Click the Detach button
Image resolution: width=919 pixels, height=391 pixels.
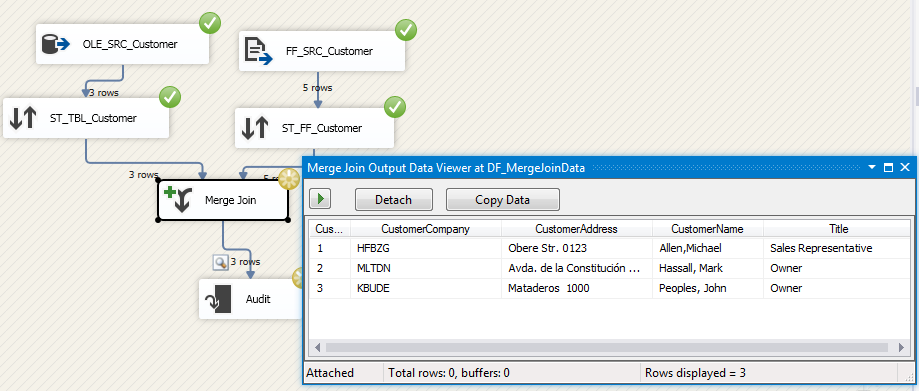(x=394, y=199)
